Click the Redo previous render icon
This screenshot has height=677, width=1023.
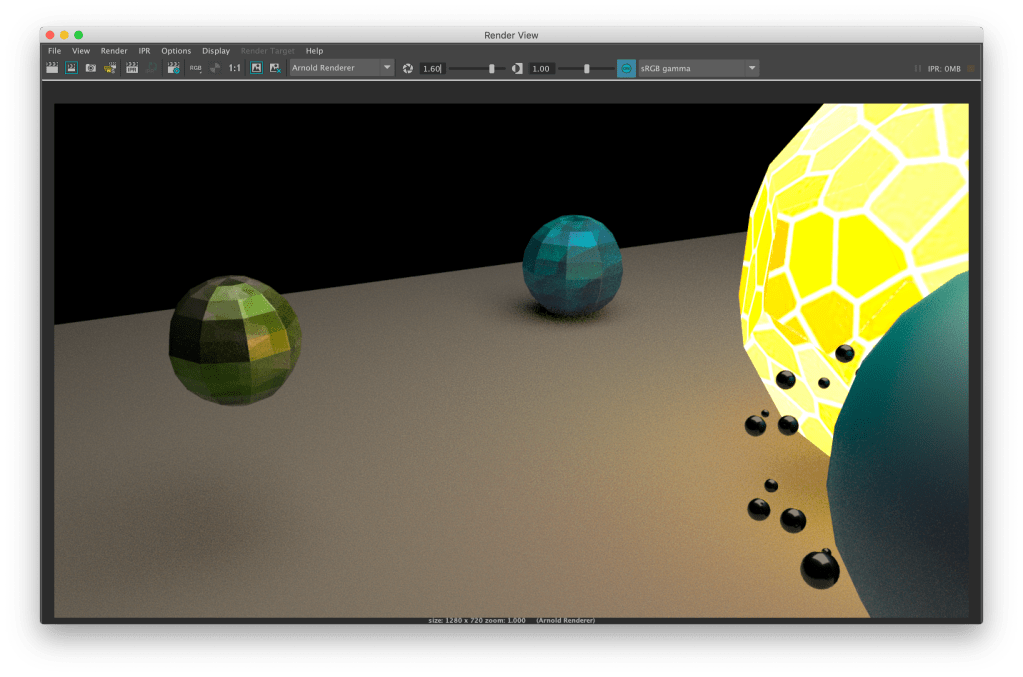click(x=53, y=68)
